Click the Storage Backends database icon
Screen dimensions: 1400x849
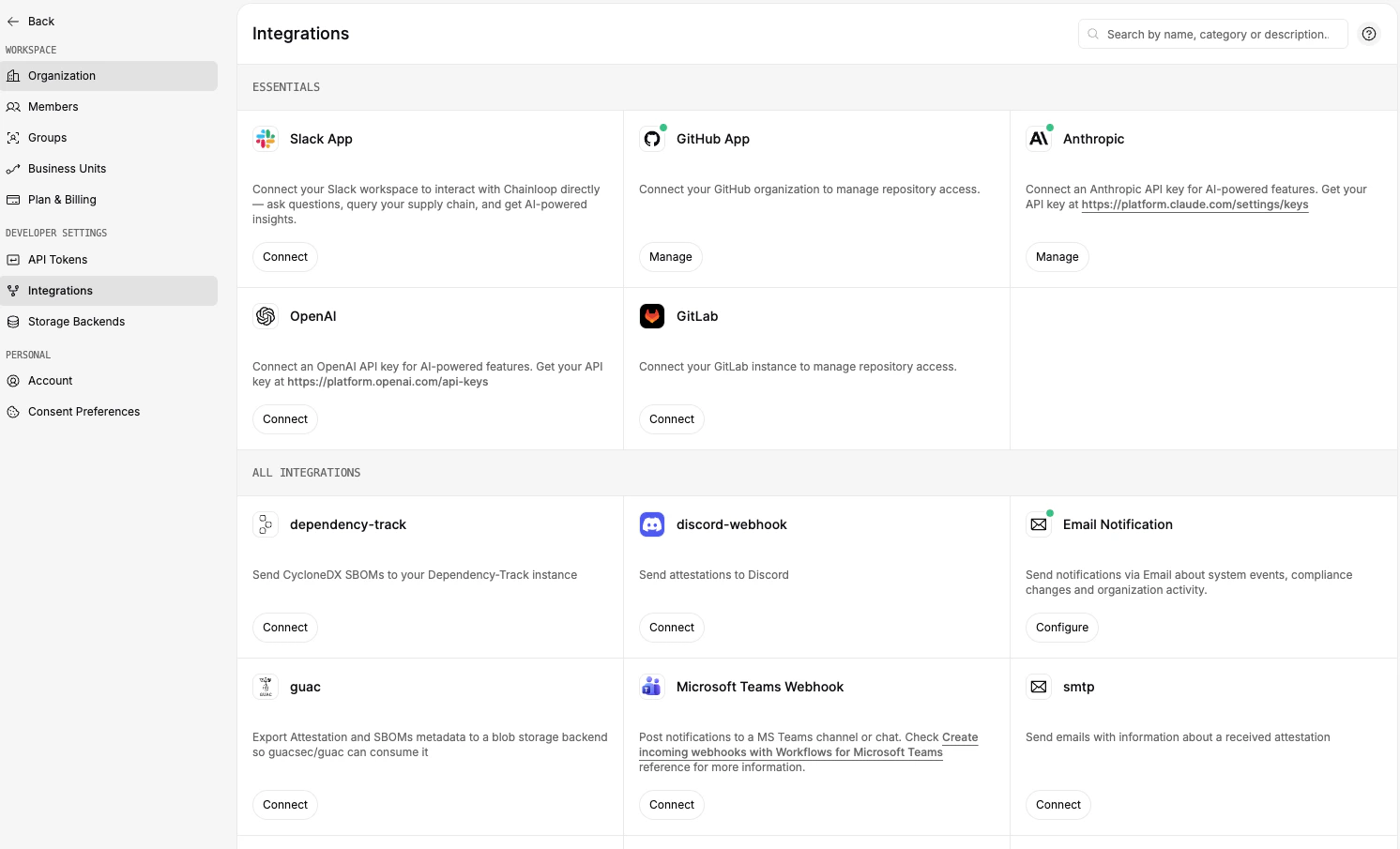(x=13, y=322)
